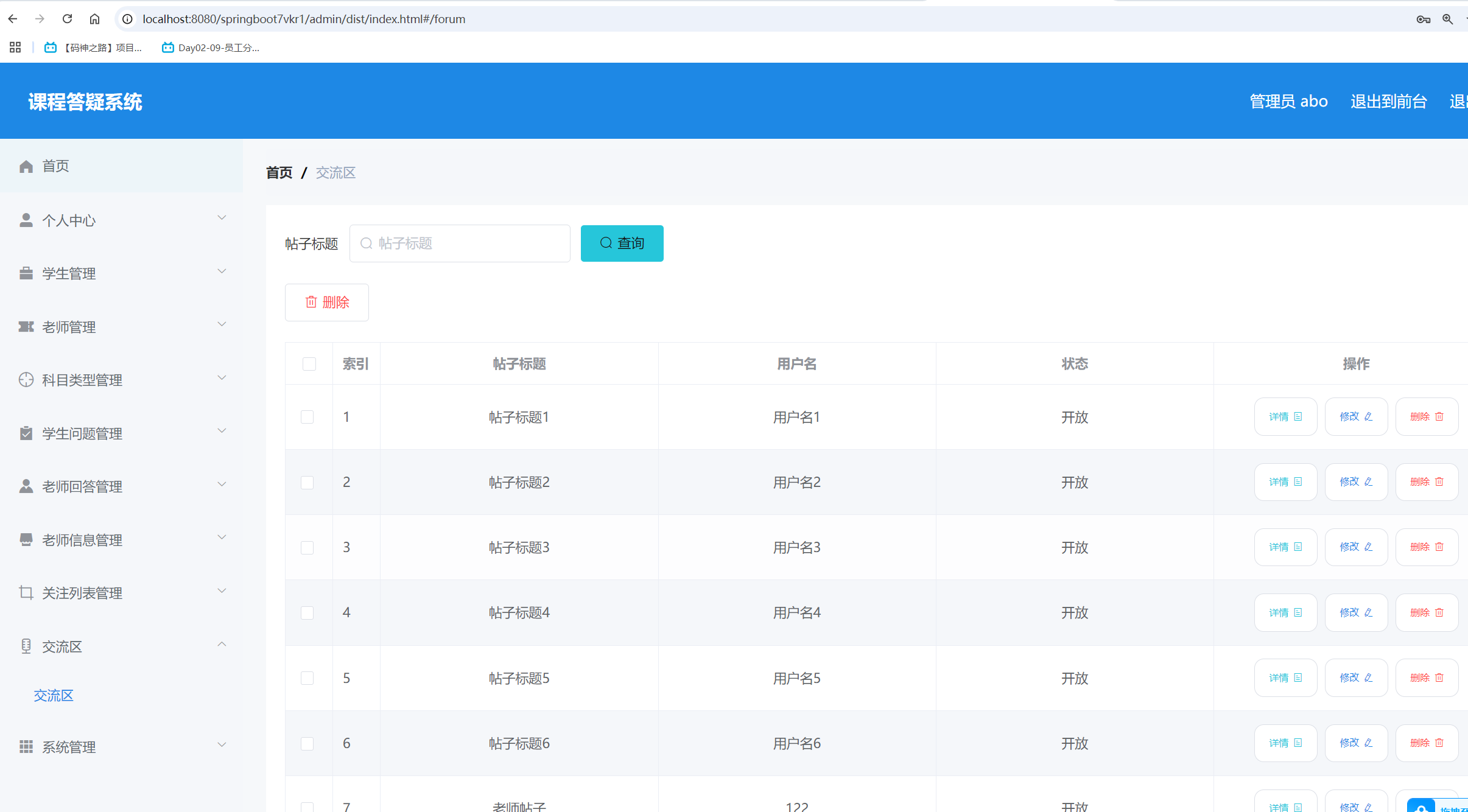1468x812 pixels.
Task: Click the 首页 house icon in sidebar
Action: [x=26, y=166]
